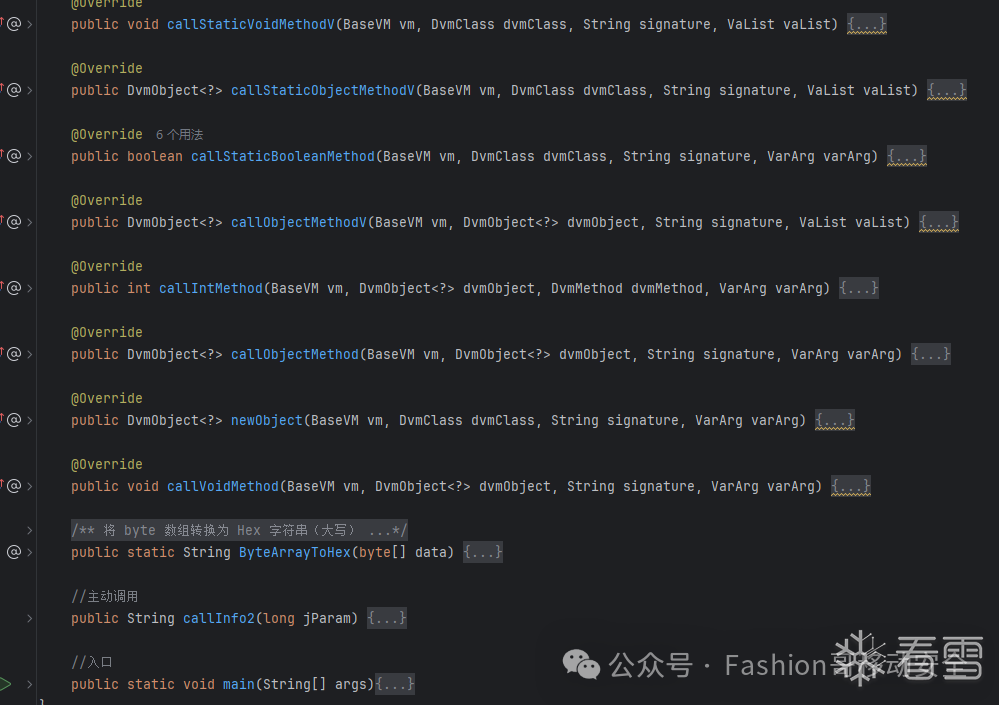The image size is (999, 705).
Task: Expand fold chevron for ByteArrayToHex
Action: coord(29,552)
